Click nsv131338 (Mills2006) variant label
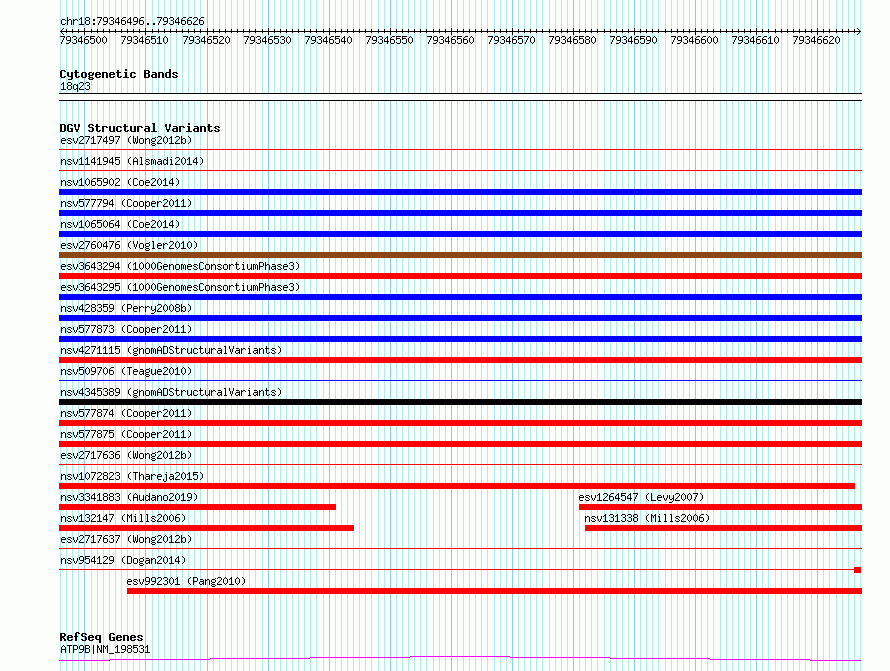 [x=647, y=518]
